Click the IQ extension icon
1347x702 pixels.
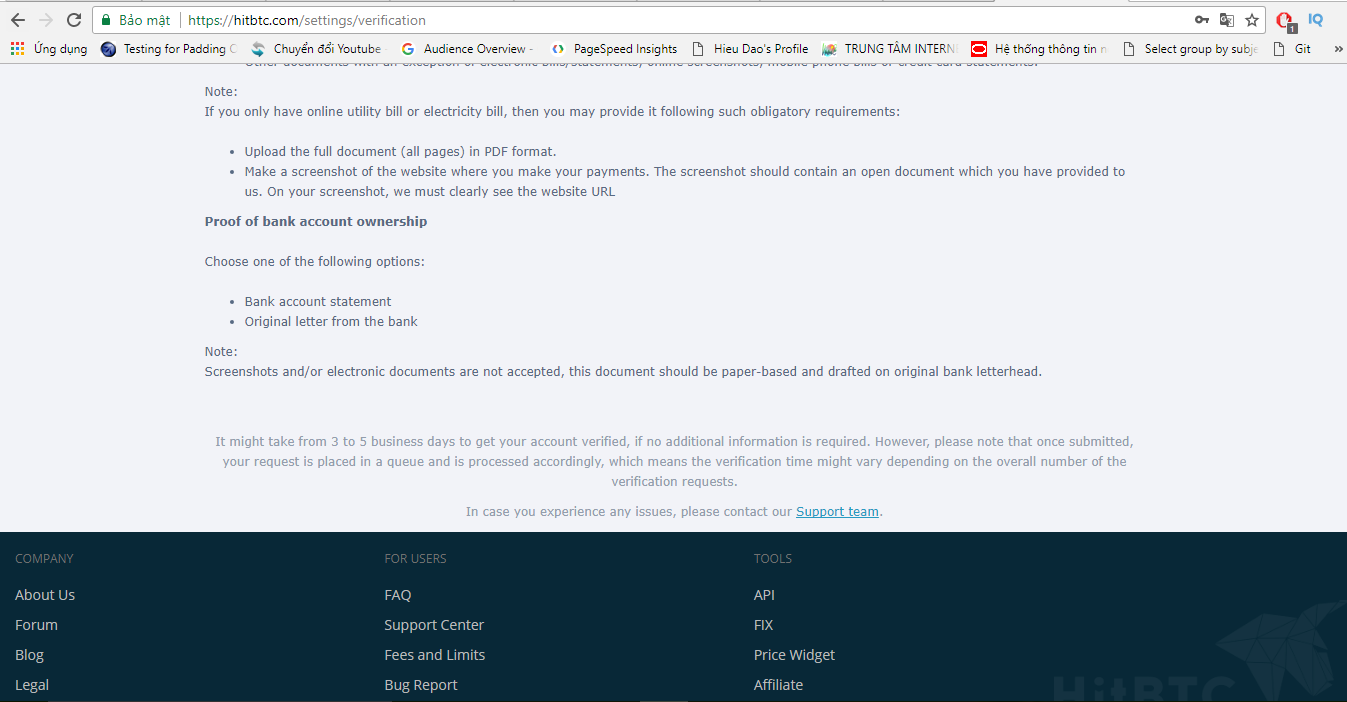pos(1315,20)
